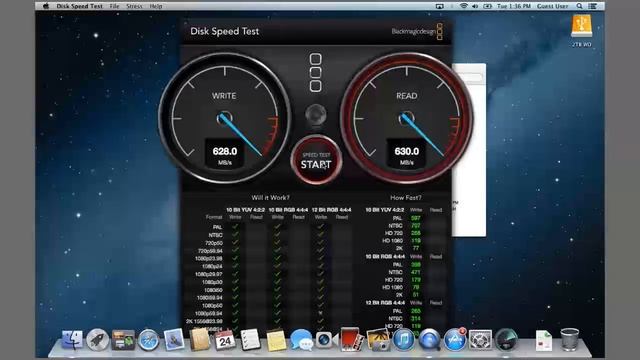Click the "Disk Speed Test" window title
Viewport: 640px width, 360px height.
click(224, 31)
